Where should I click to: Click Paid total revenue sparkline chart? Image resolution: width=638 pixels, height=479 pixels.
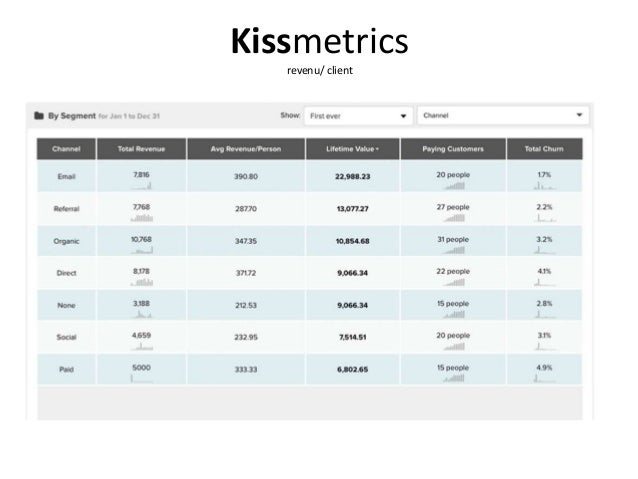[x=141, y=379]
